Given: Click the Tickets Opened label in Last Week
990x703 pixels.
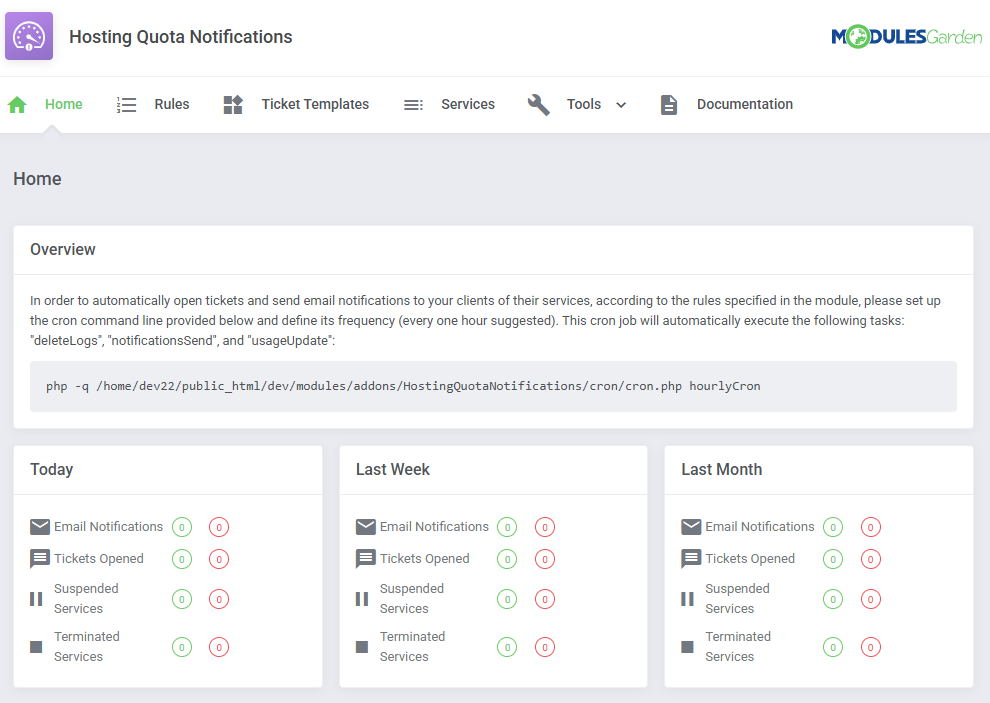Looking at the screenshot, I should pyautogui.click(x=424, y=559).
